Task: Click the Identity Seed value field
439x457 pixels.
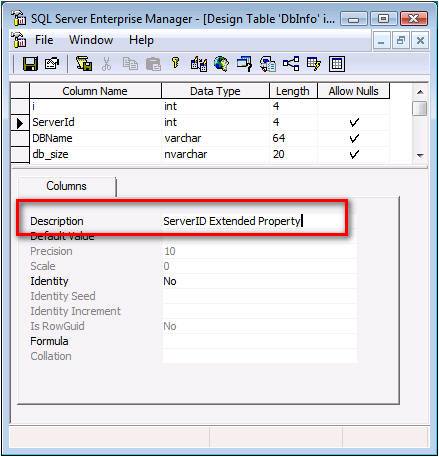Action: (260, 296)
